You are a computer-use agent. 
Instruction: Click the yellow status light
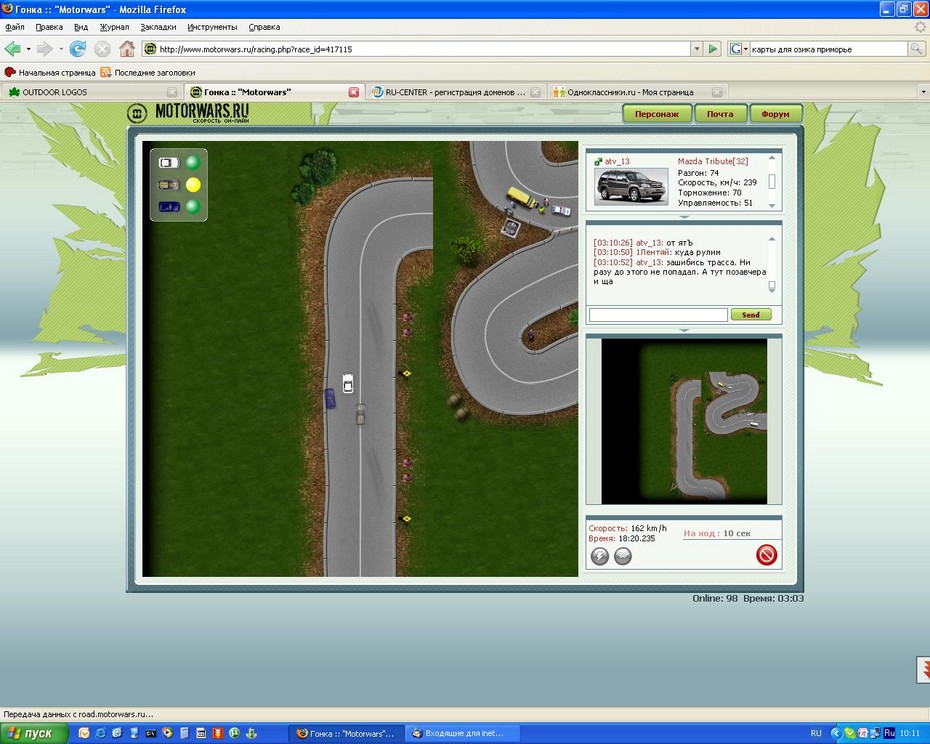click(193, 185)
